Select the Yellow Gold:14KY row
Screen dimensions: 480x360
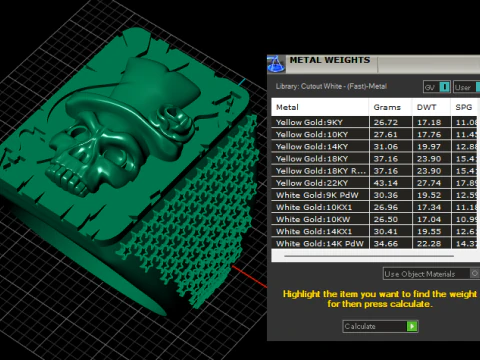376,146
